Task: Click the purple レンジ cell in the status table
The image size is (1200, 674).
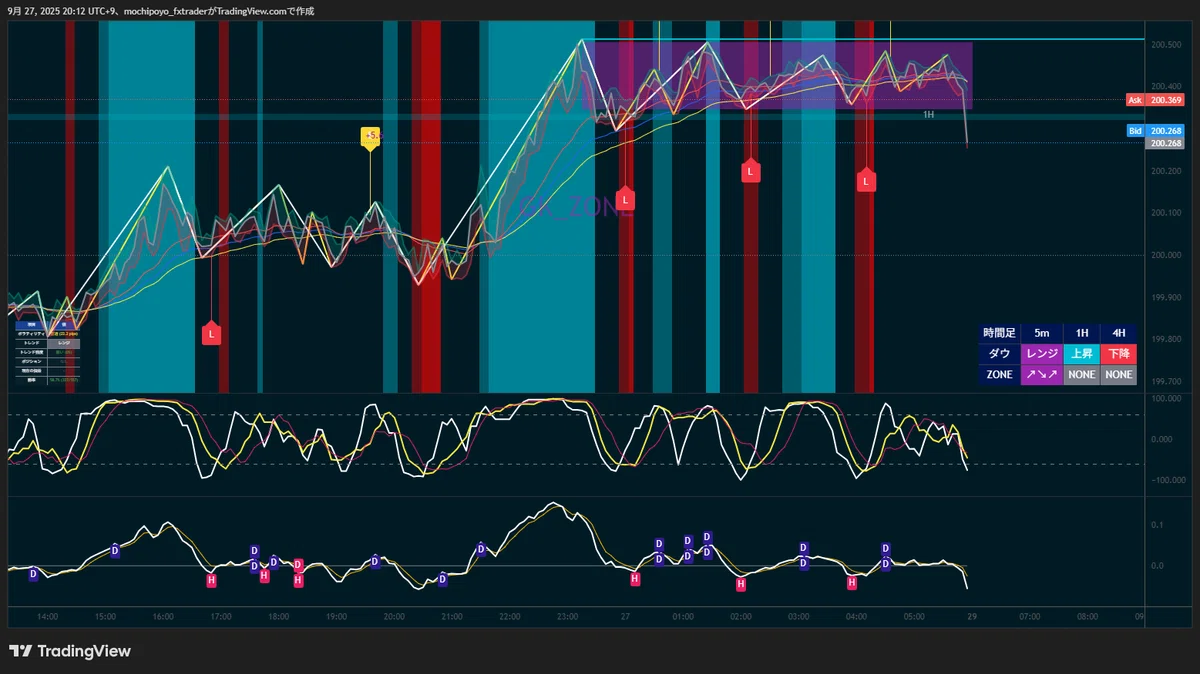Action: [x=1041, y=354]
